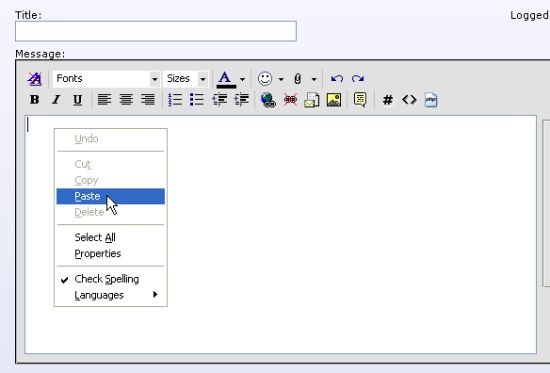
Task: Open the Fonts dropdown
Action: click(107, 79)
